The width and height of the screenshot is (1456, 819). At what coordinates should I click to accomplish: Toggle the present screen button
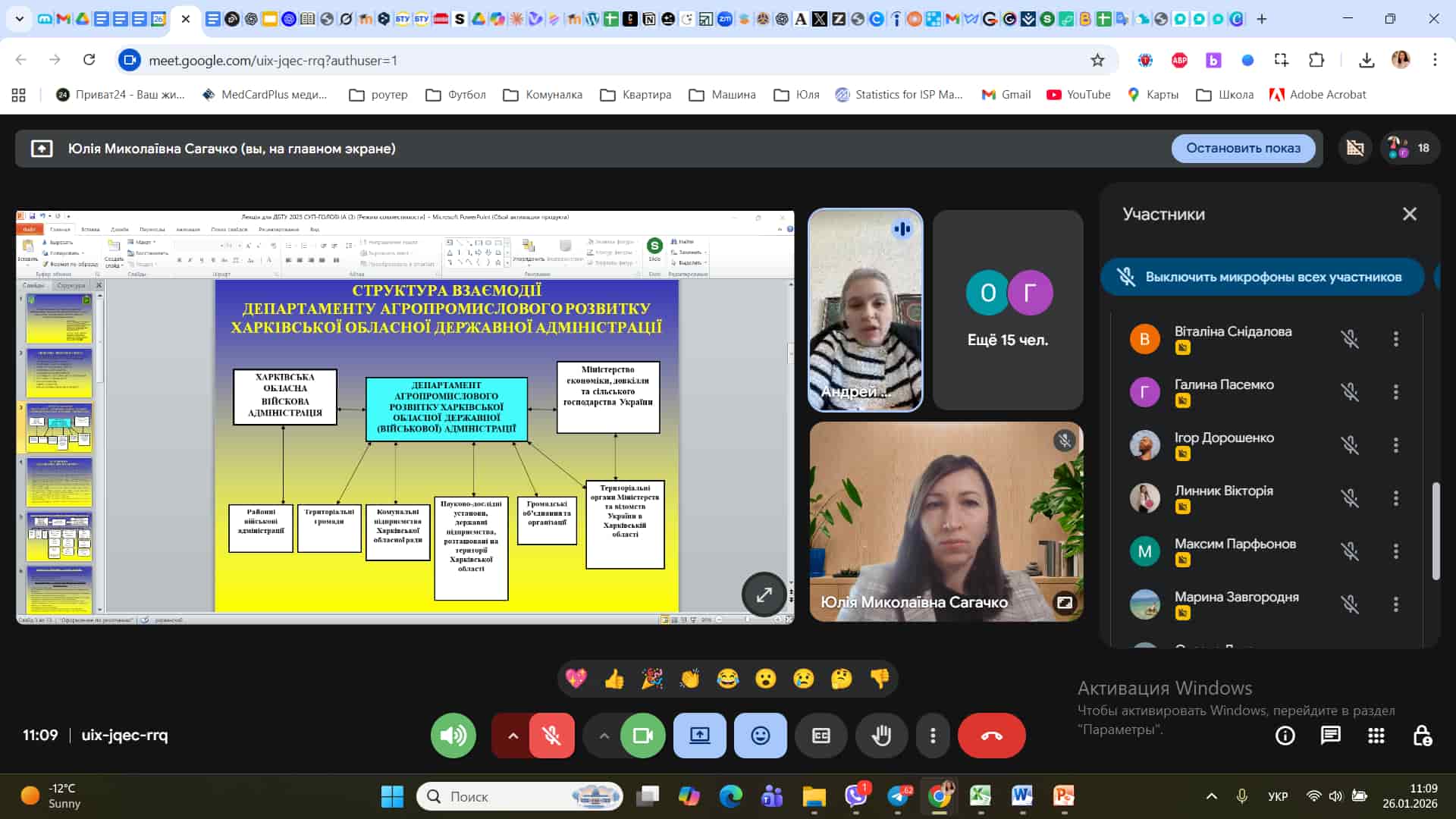(699, 736)
